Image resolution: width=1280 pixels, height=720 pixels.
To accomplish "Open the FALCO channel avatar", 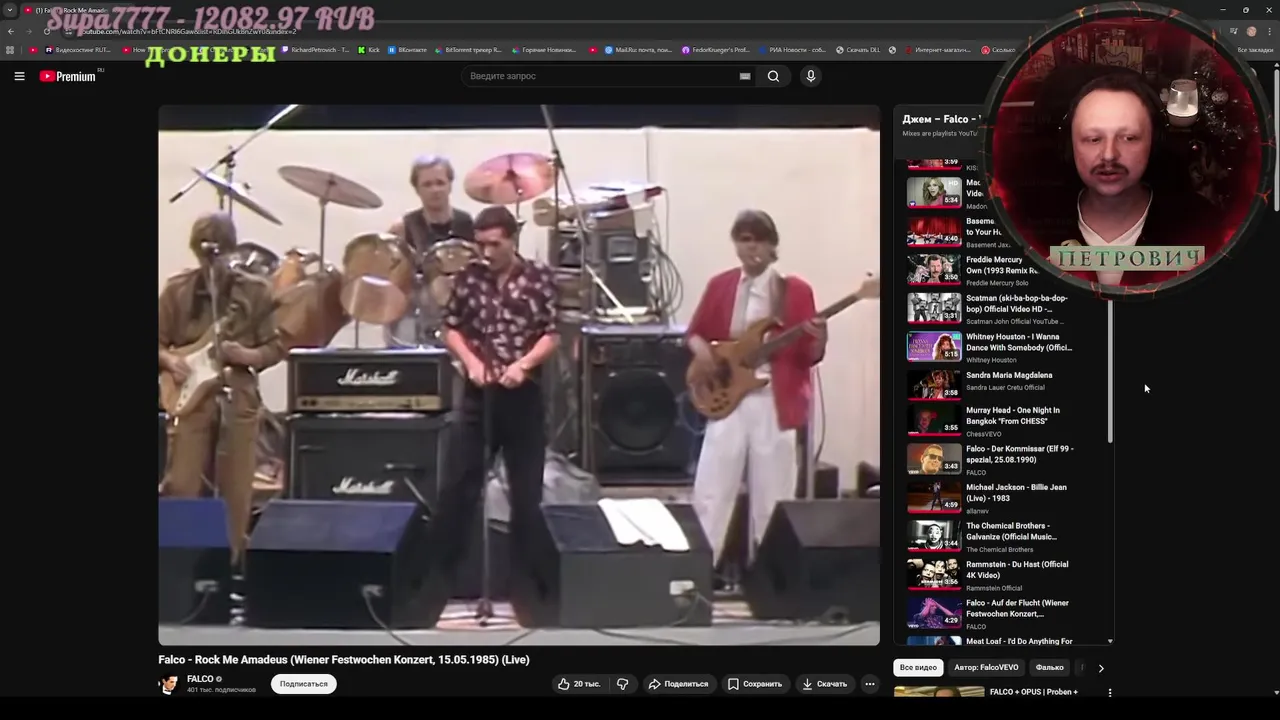I will (168, 684).
